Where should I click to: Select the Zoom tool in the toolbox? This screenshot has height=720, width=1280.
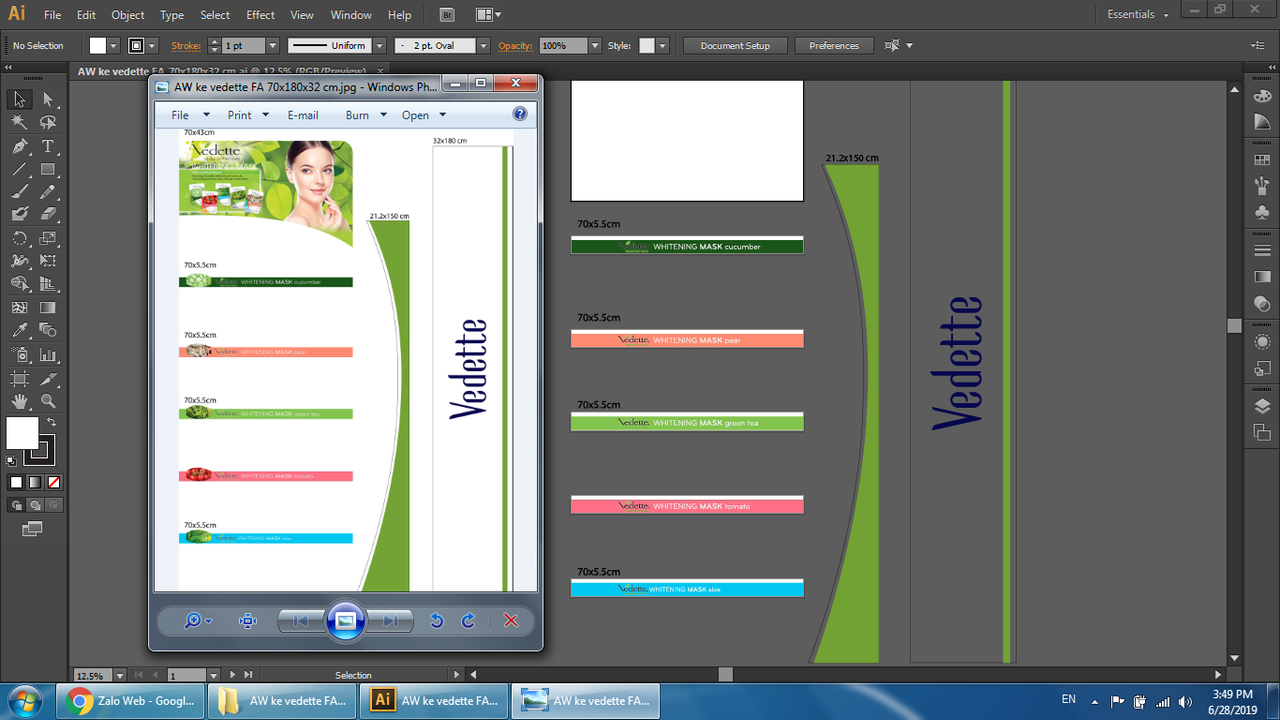(x=47, y=401)
